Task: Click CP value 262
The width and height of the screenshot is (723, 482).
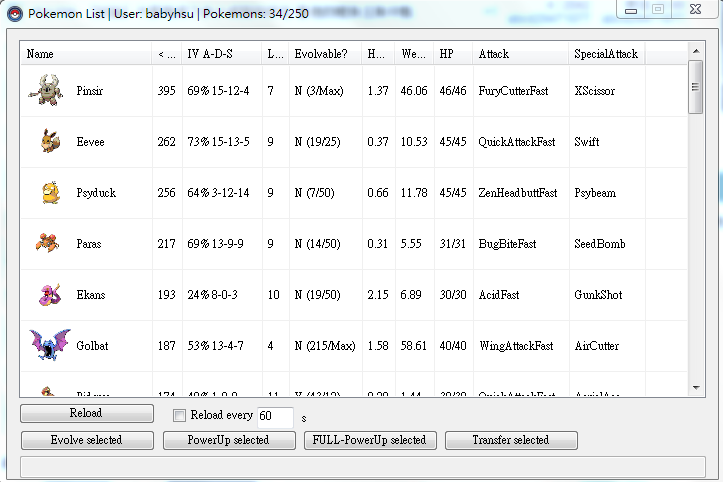Action: [166, 142]
